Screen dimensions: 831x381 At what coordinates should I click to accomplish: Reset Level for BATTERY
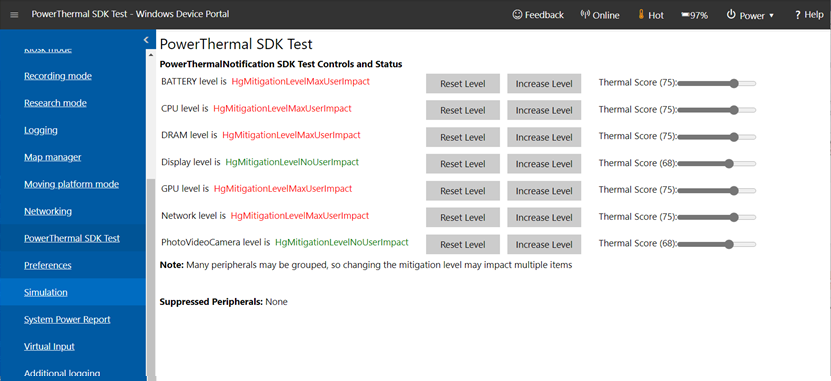(x=463, y=83)
